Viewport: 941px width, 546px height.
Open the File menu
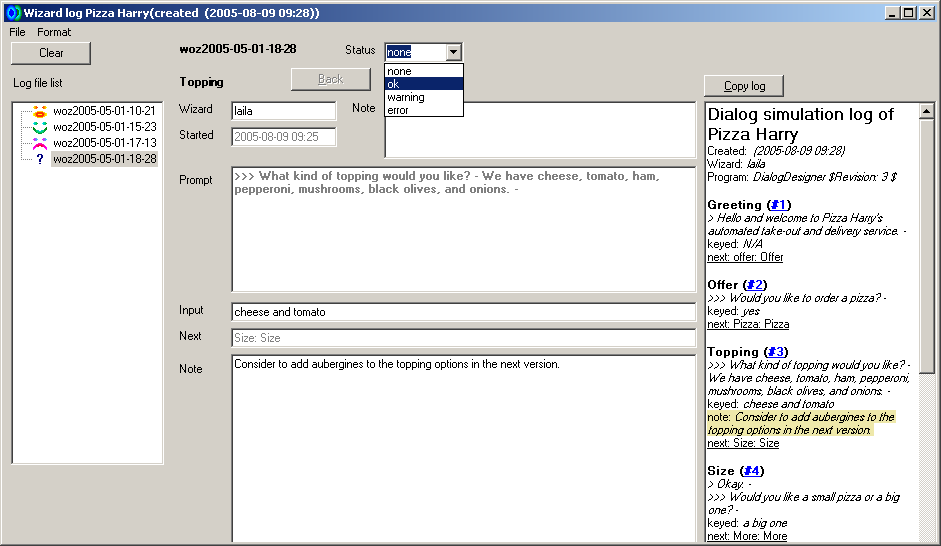(17, 32)
